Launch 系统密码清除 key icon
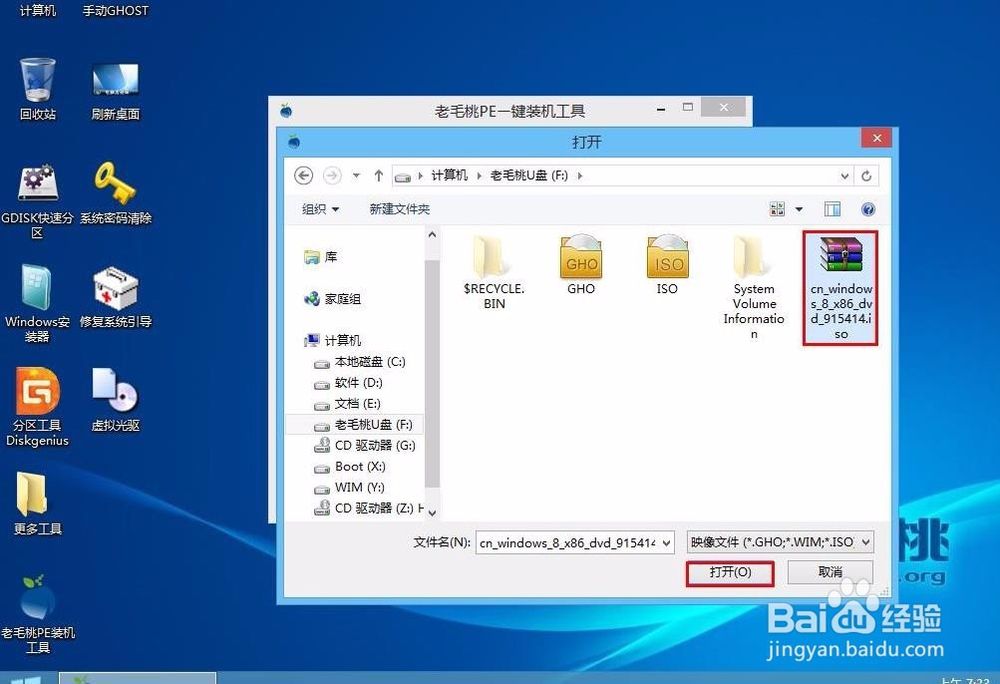 pyautogui.click(x=115, y=193)
